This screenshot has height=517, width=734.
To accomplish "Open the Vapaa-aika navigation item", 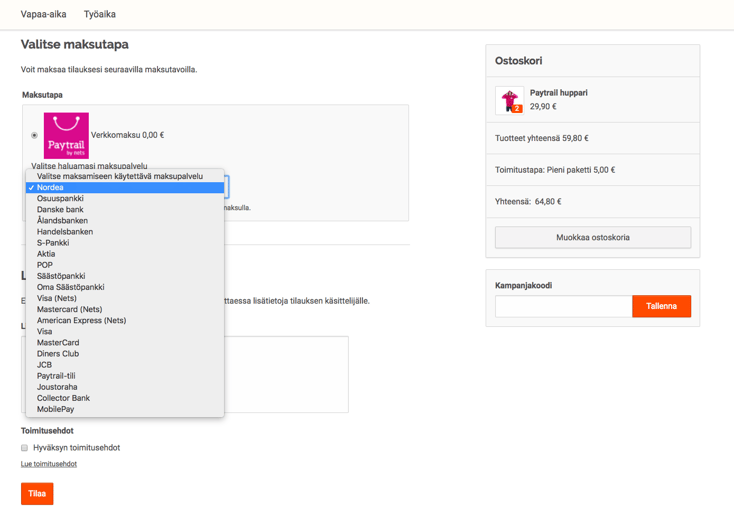I will (44, 15).
